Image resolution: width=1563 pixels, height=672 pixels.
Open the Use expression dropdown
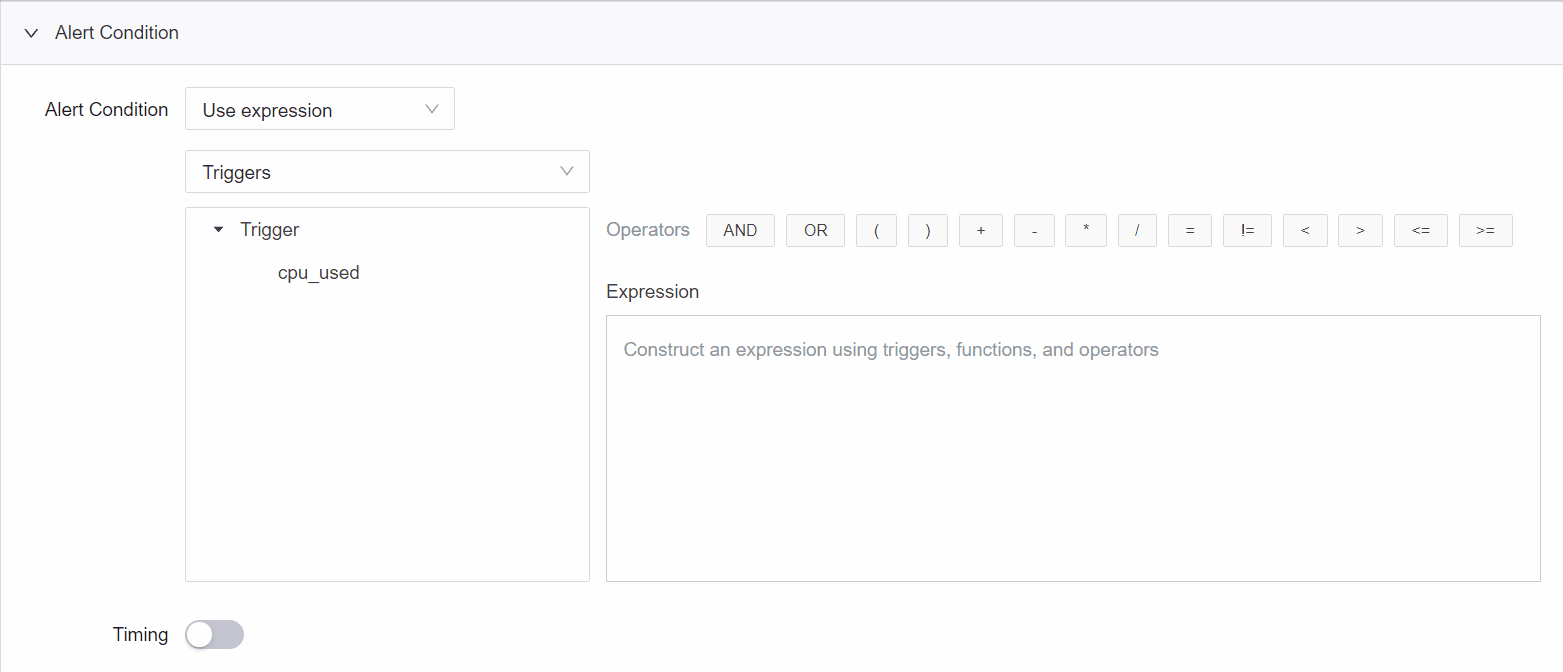pyautogui.click(x=320, y=109)
